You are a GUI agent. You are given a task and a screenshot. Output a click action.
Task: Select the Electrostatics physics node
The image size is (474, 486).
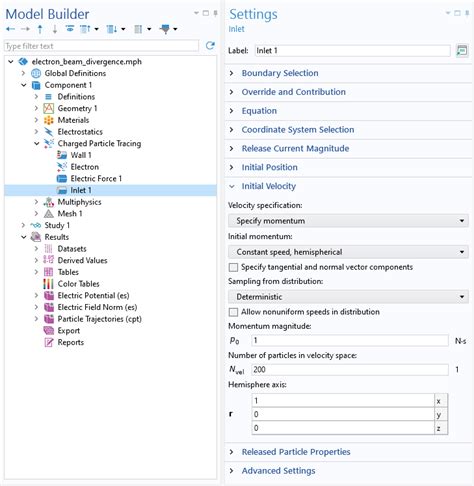coord(80,132)
